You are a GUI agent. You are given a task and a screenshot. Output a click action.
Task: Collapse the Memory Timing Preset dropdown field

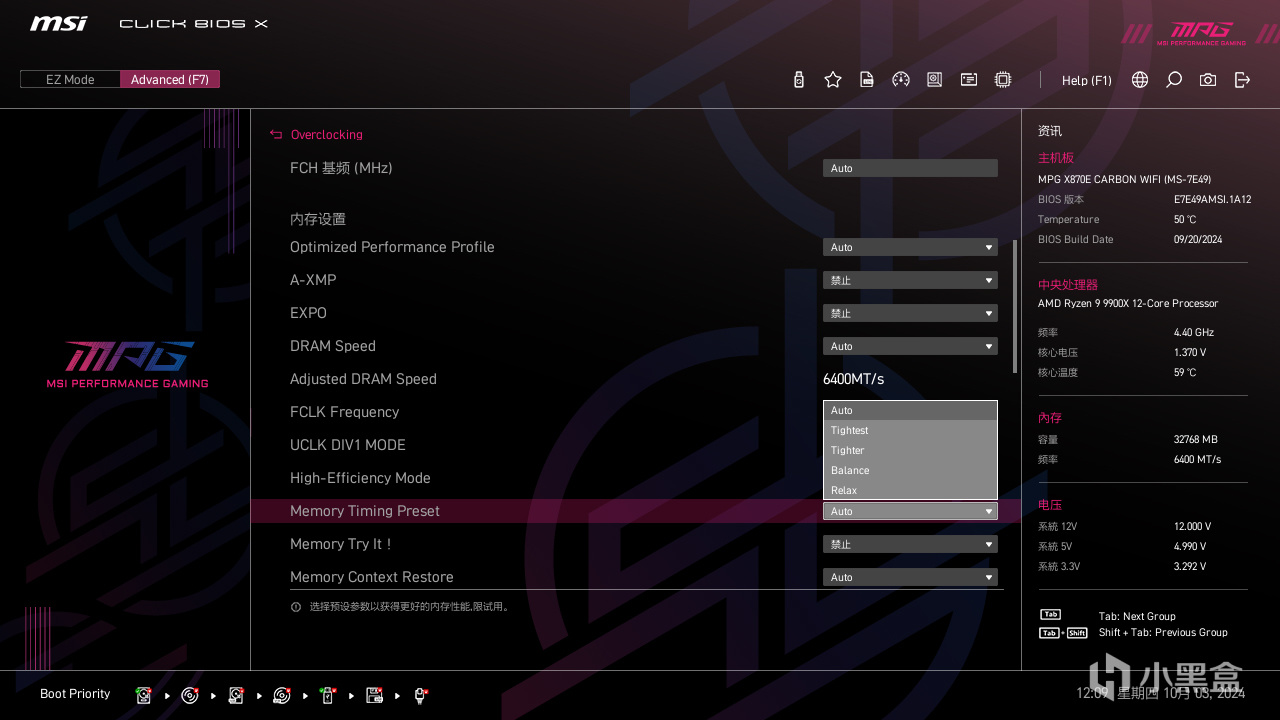910,511
